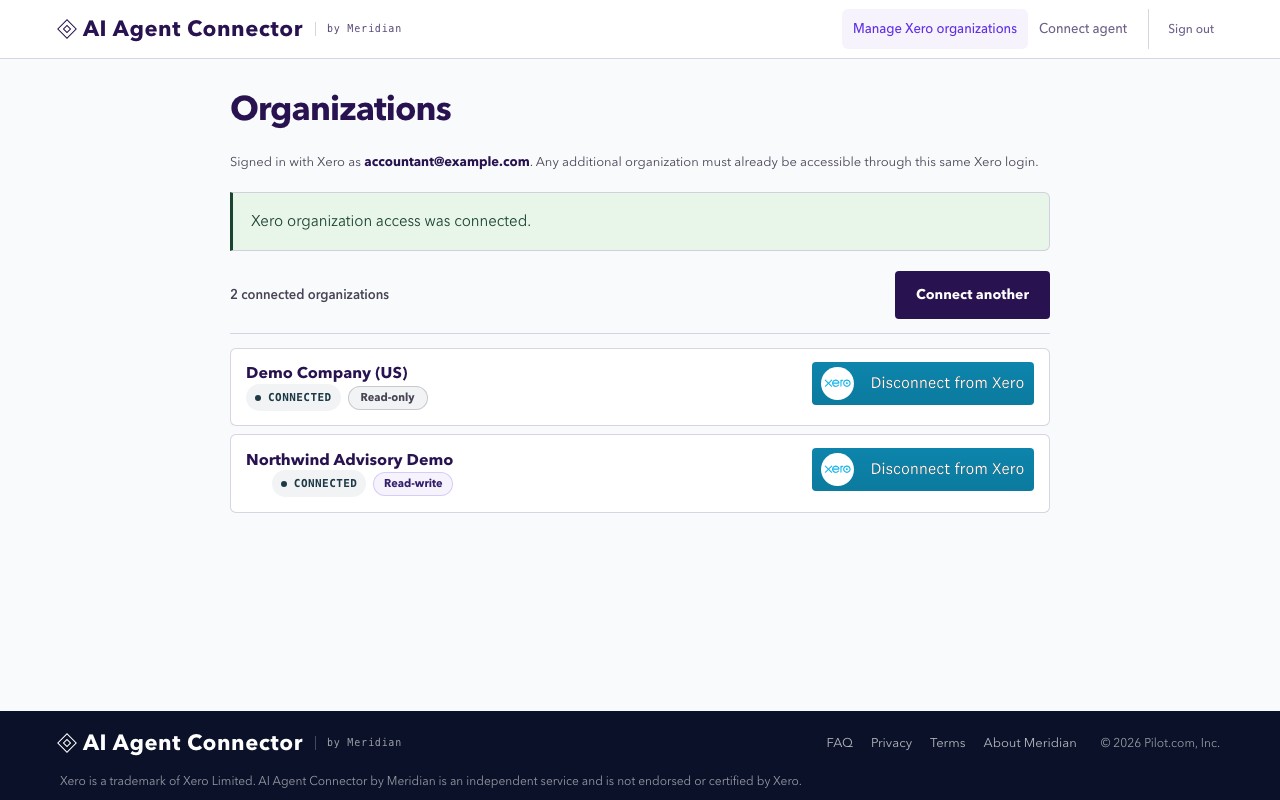The height and width of the screenshot is (800, 1280).
Task: Click the Organizations page heading
Action: pos(341,109)
